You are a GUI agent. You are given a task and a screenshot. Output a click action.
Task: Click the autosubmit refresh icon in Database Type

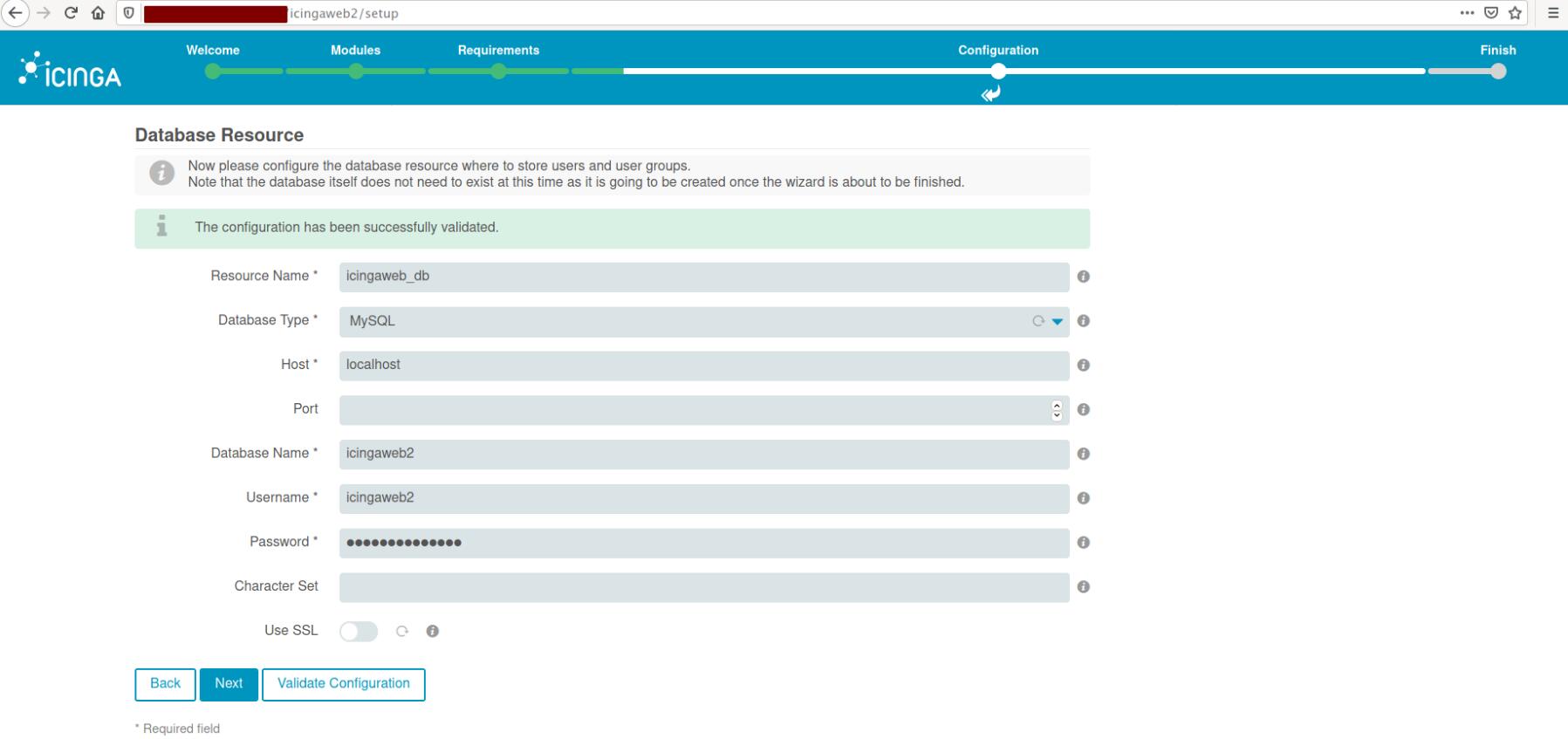click(x=1038, y=321)
